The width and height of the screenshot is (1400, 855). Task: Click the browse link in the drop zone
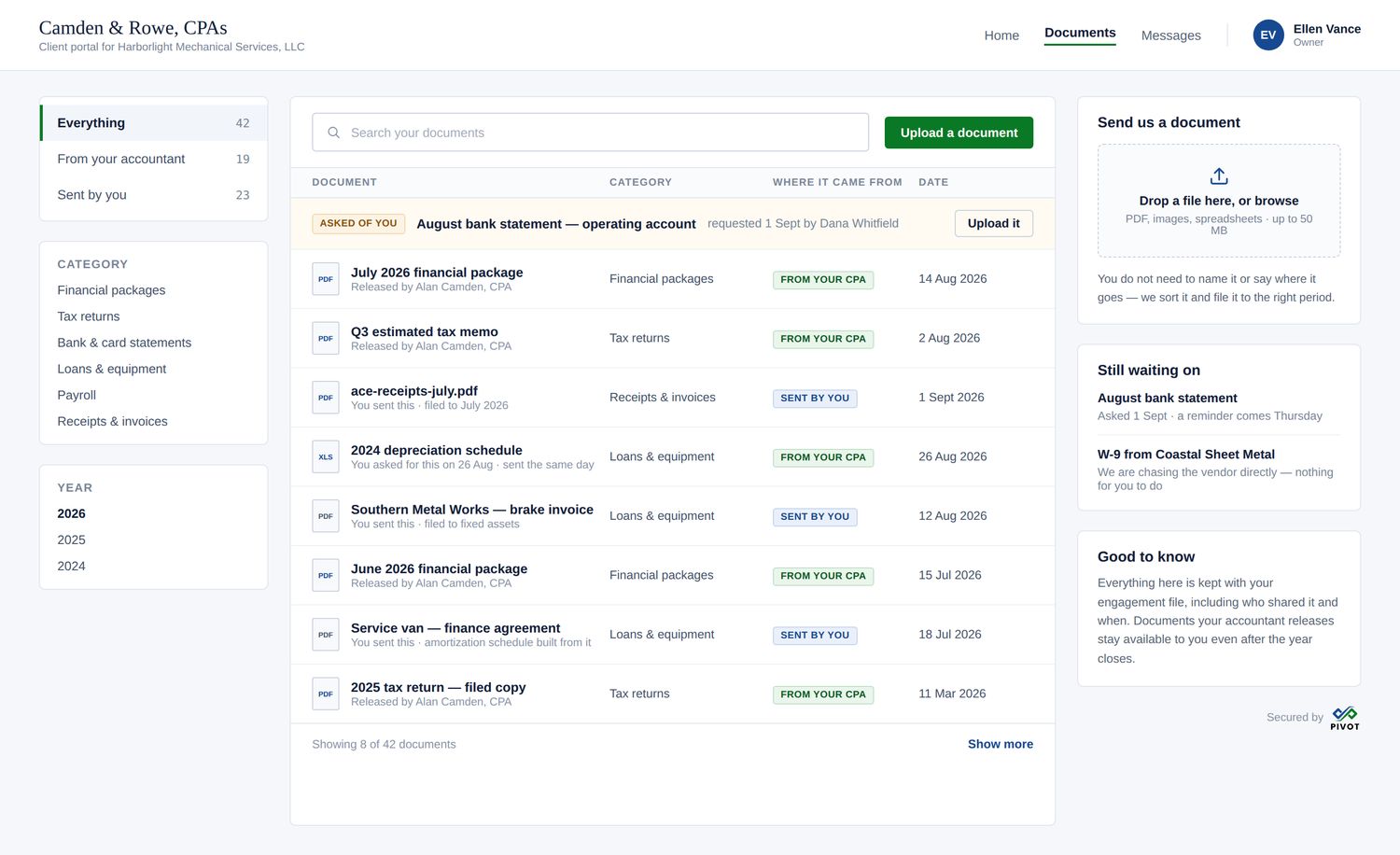point(1277,201)
